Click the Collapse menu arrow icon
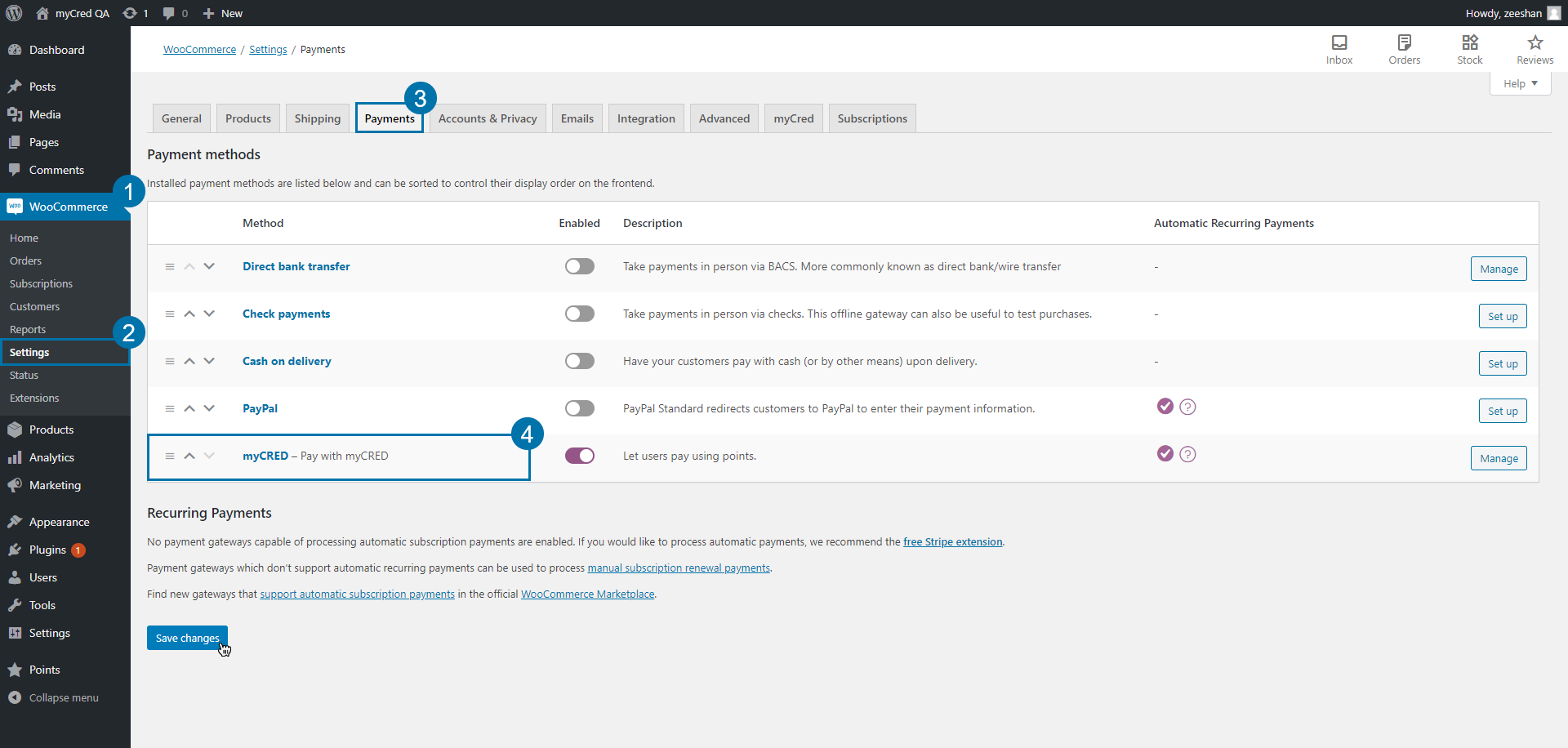Viewport: 1568px width, 748px height. tap(15, 697)
